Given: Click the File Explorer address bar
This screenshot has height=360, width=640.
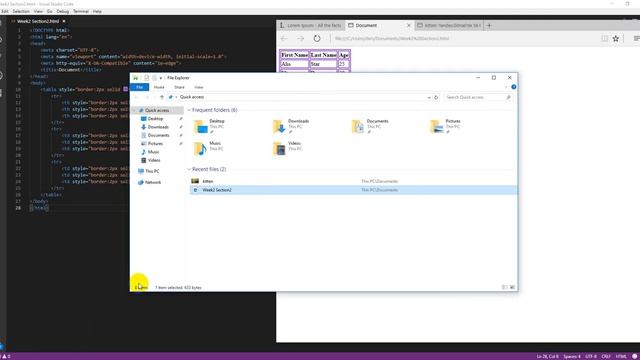Looking at the screenshot, I should coord(300,97).
